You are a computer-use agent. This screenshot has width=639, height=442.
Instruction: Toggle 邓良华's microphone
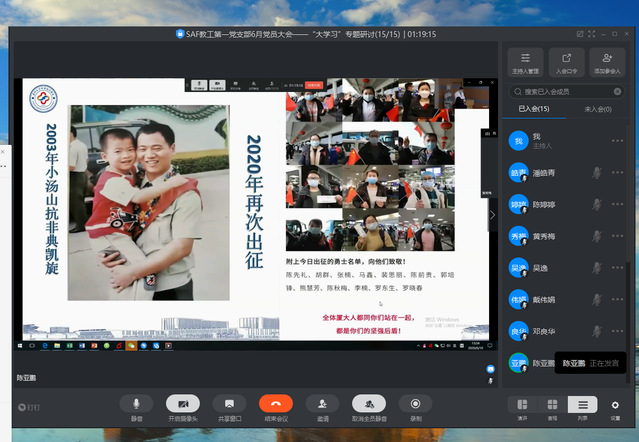[x=597, y=331]
